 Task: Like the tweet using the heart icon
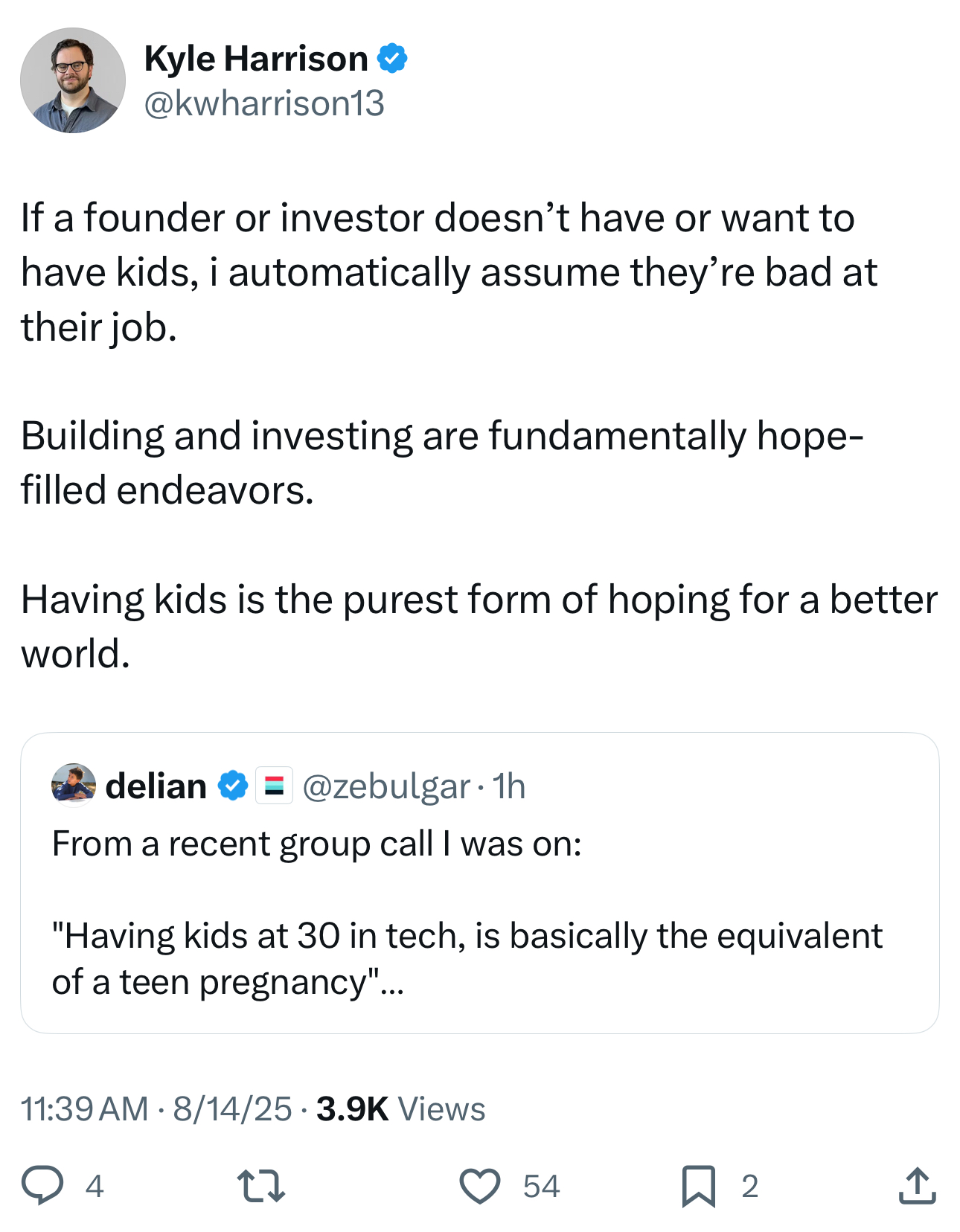[x=482, y=1185]
